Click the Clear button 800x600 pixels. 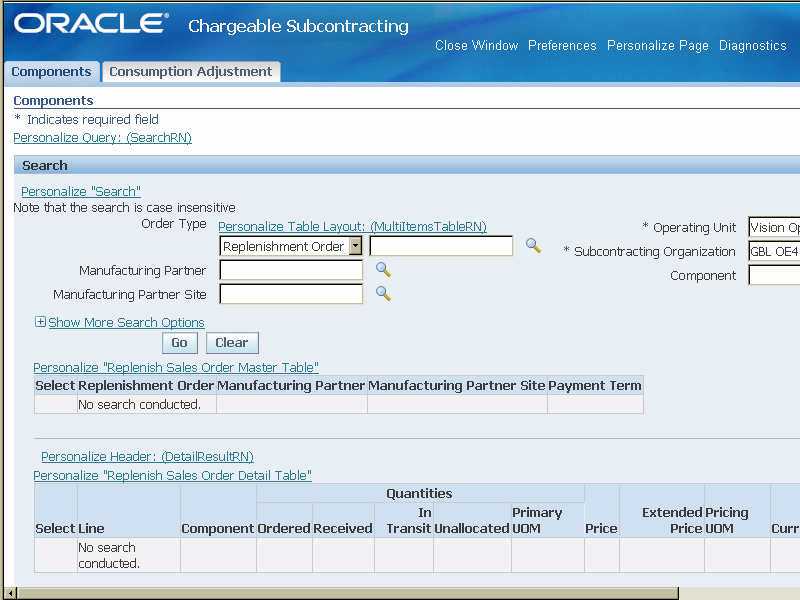coord(232,343)
